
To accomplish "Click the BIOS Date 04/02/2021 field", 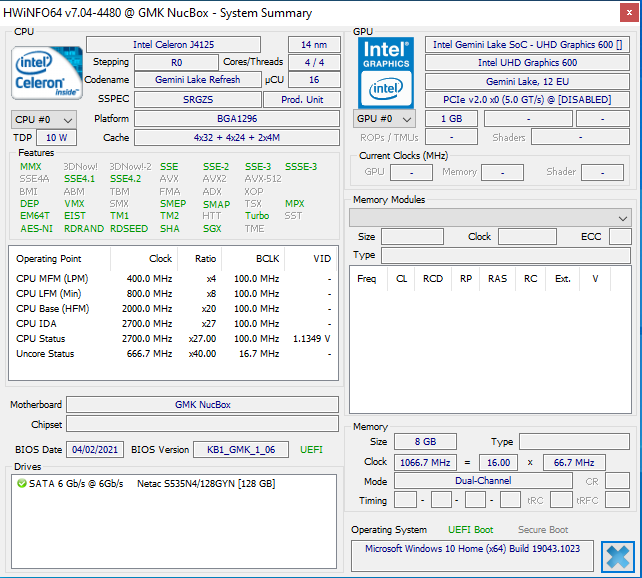I will pos(95,449).
